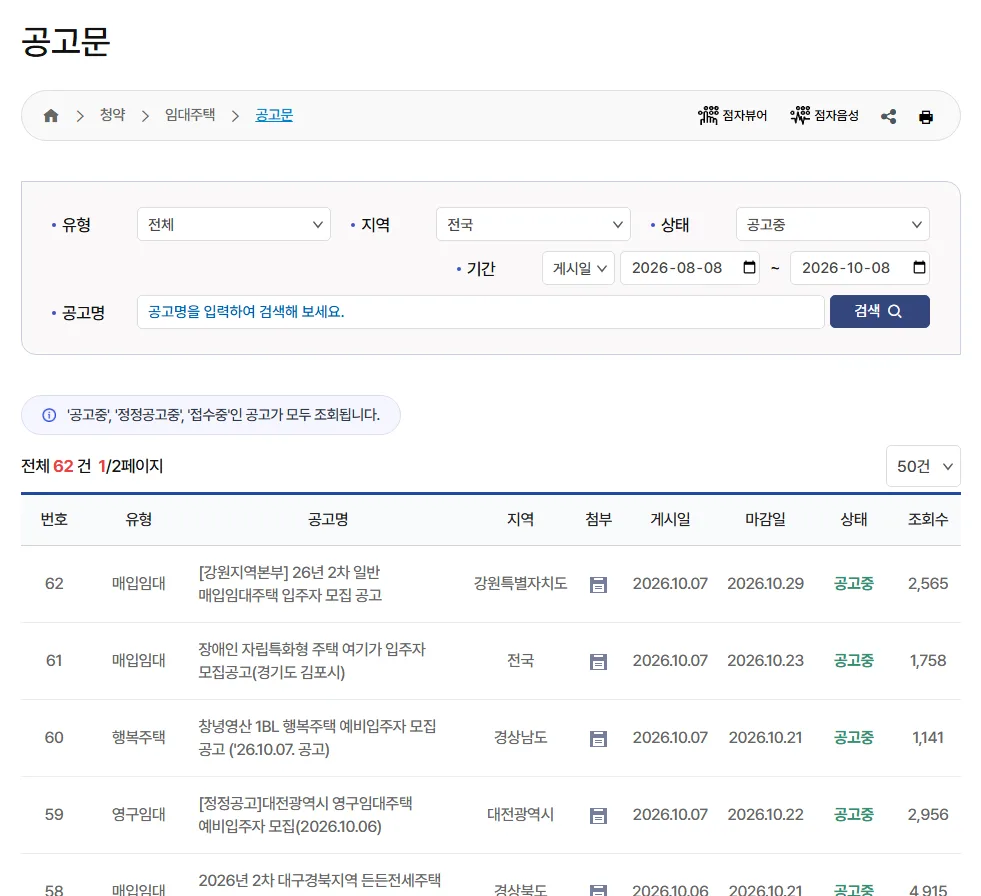
Task: Click the start date field 2026-08-08
Action: point(689,268)
